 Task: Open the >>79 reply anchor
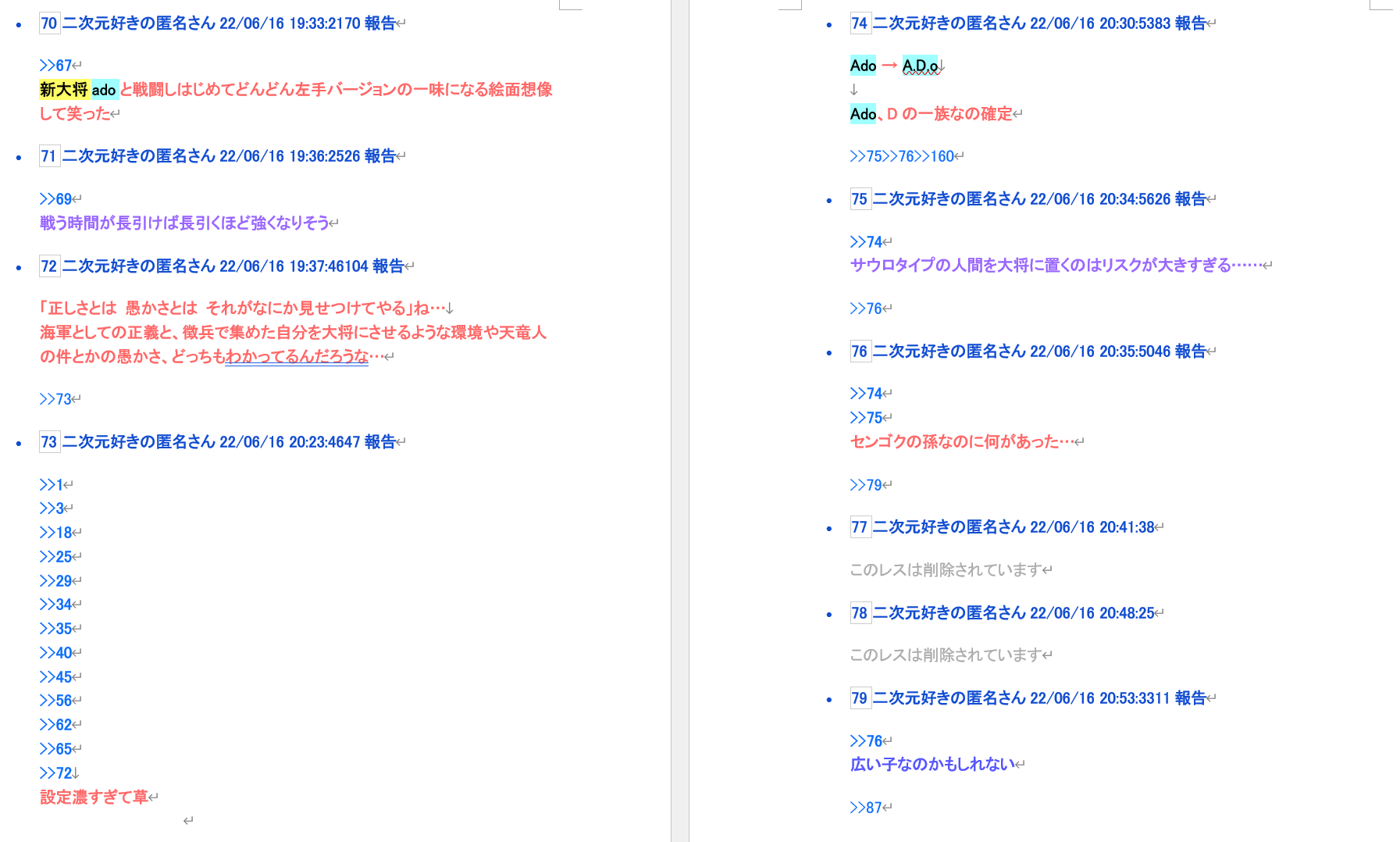(866, 485)
